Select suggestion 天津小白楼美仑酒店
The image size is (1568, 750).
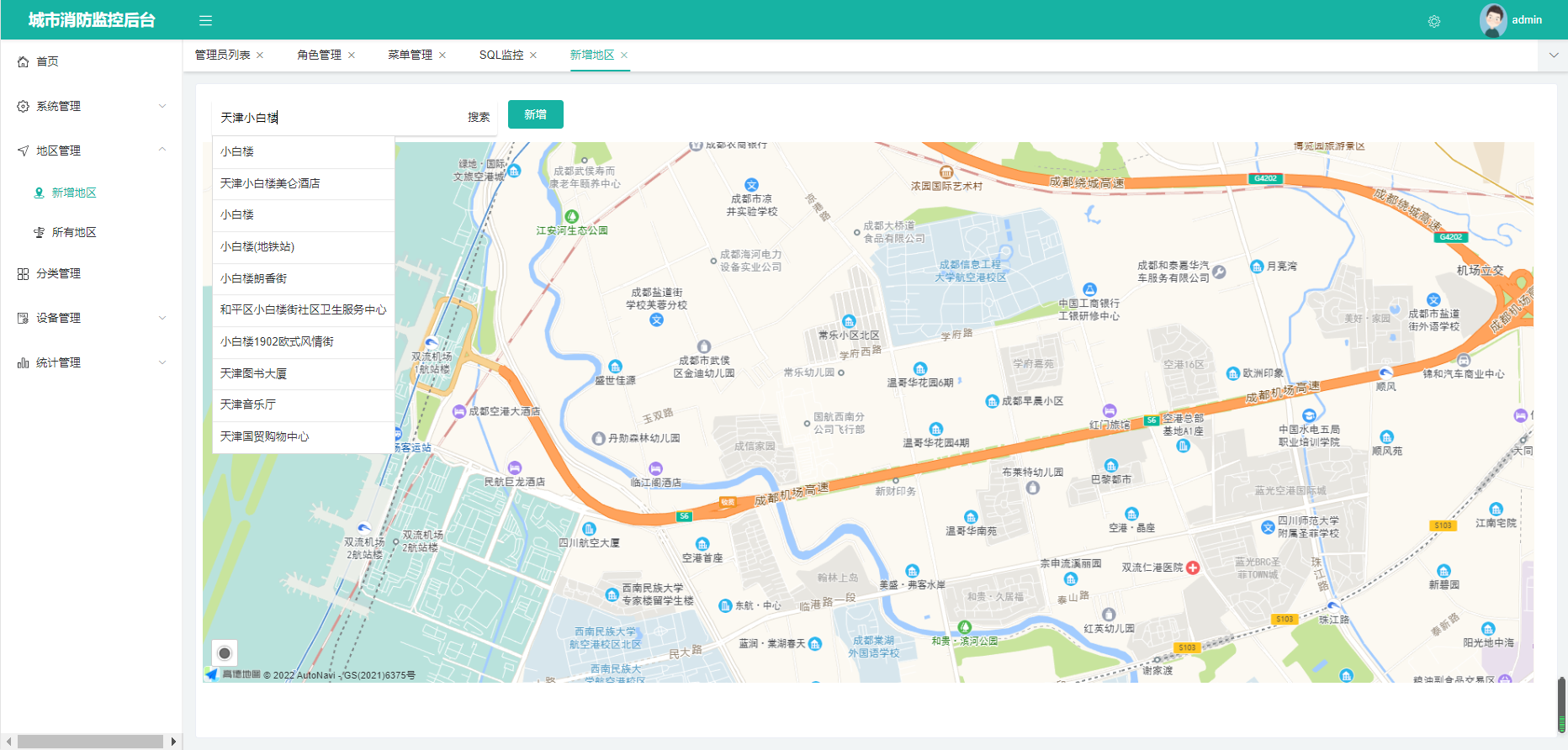(304, 183)
